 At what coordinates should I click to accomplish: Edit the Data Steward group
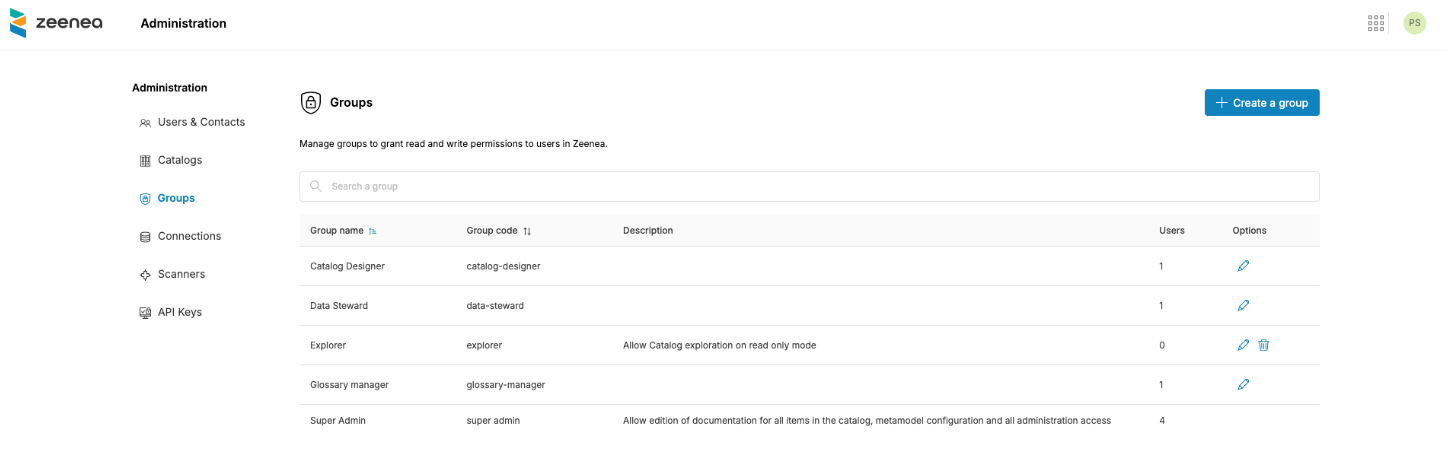1243,305
